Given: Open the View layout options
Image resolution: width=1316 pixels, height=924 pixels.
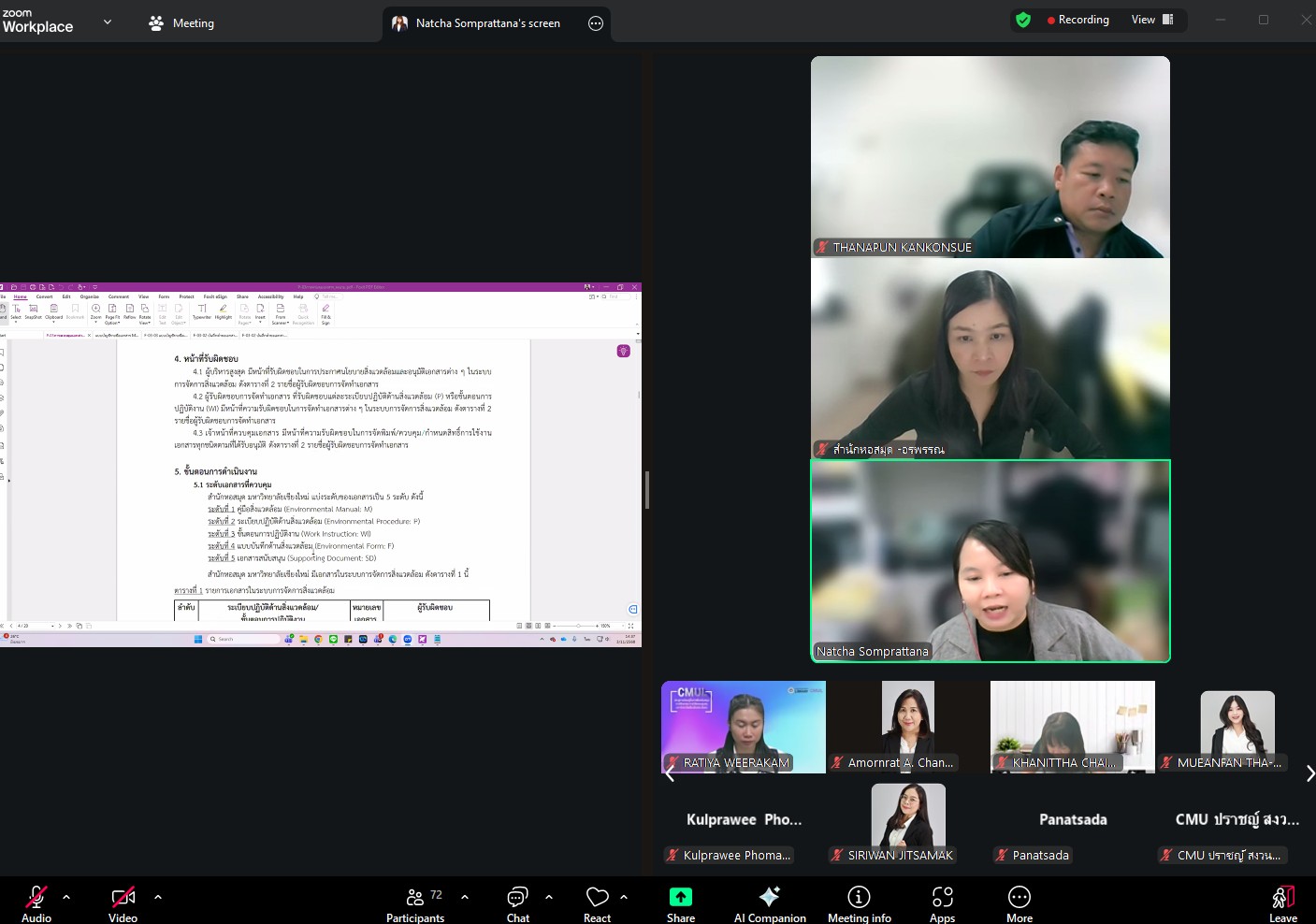Looking at the screenshot, I should (1152, 20).
